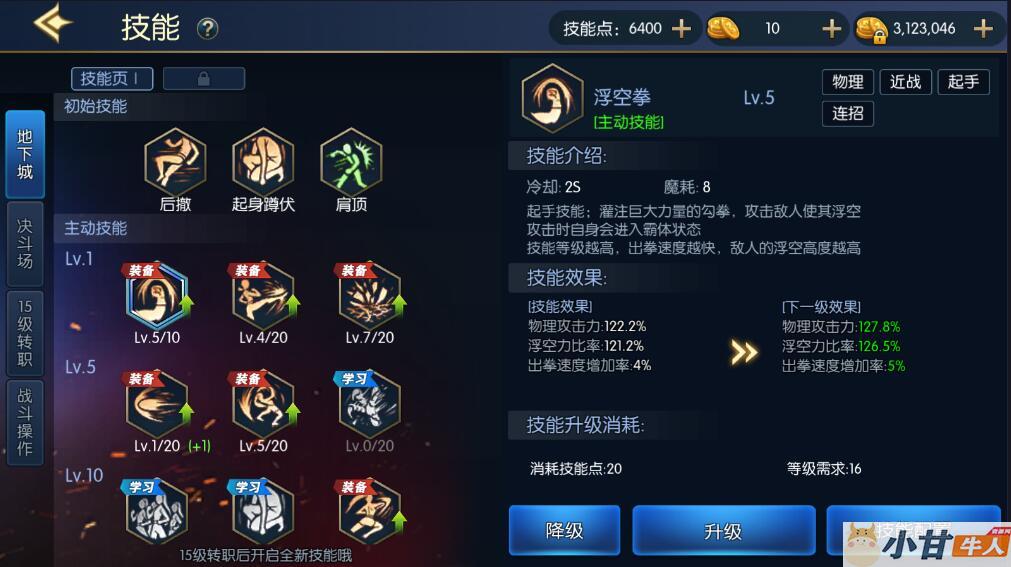1011x567 pixels.
Task: Select the green 肩顶 skill icon
Action: pyautogui.click(x=351, y=161)
